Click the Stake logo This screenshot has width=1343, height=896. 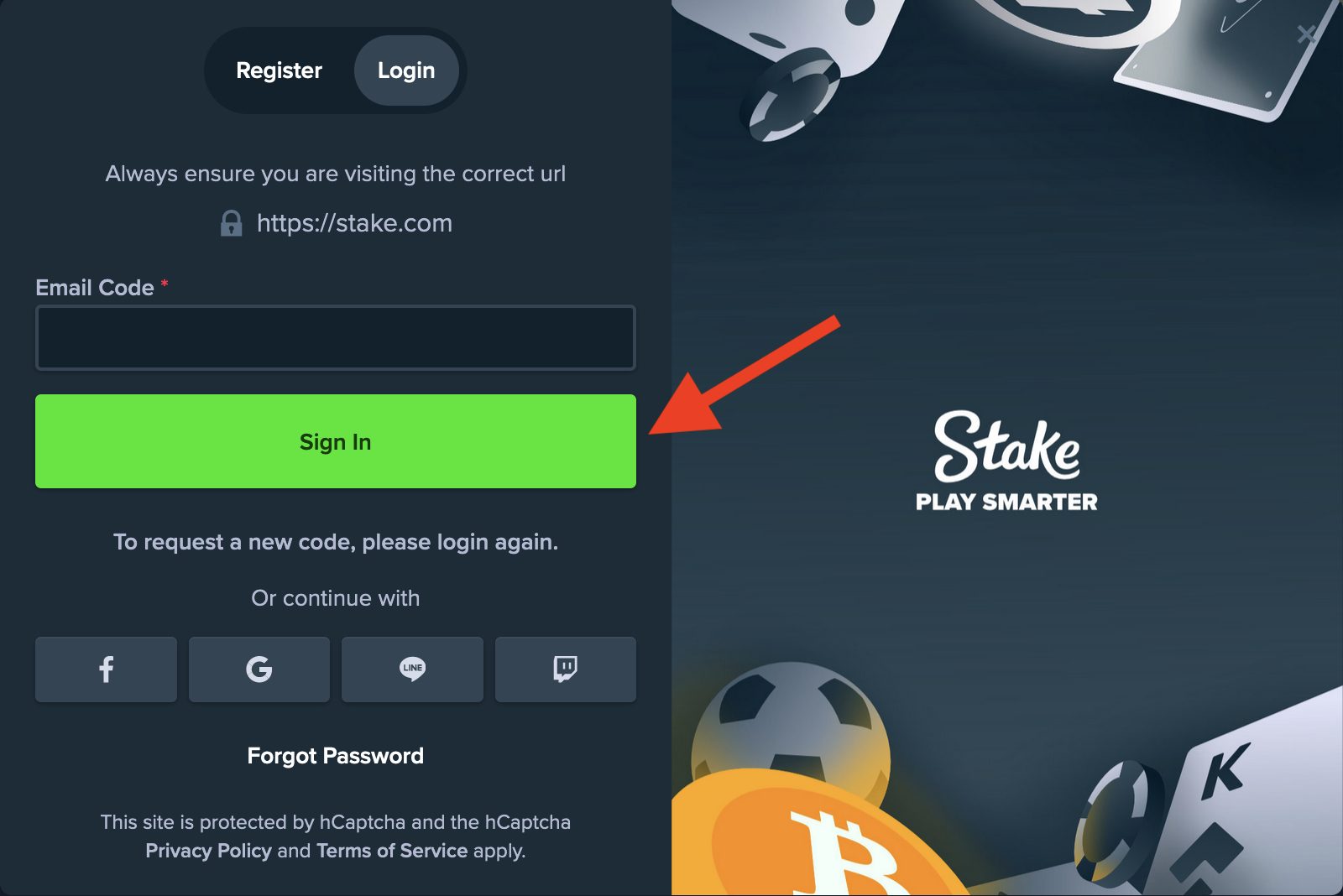click(1006, 446)
